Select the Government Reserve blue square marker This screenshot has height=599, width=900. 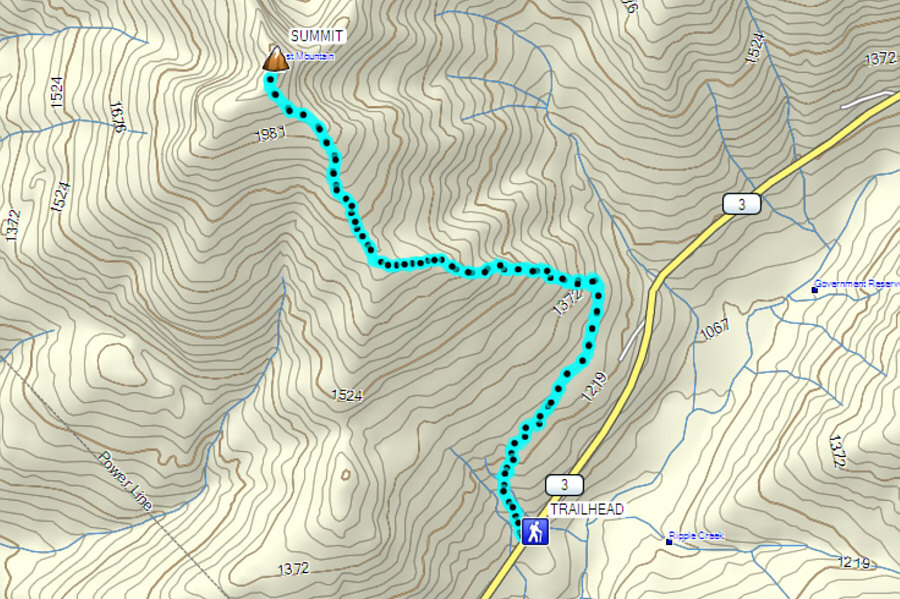coord(814,290)
